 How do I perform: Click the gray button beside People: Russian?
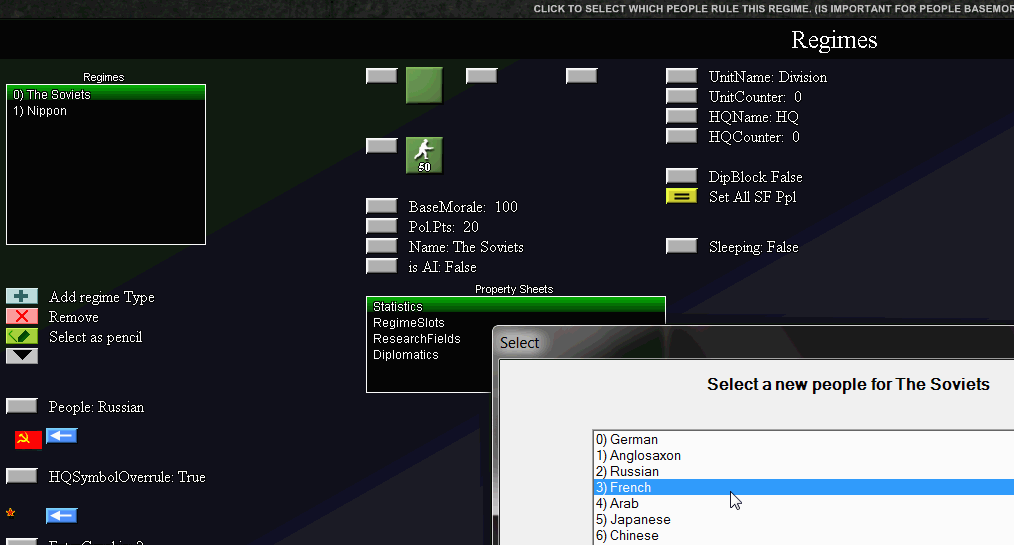click(x=22, y=406)
